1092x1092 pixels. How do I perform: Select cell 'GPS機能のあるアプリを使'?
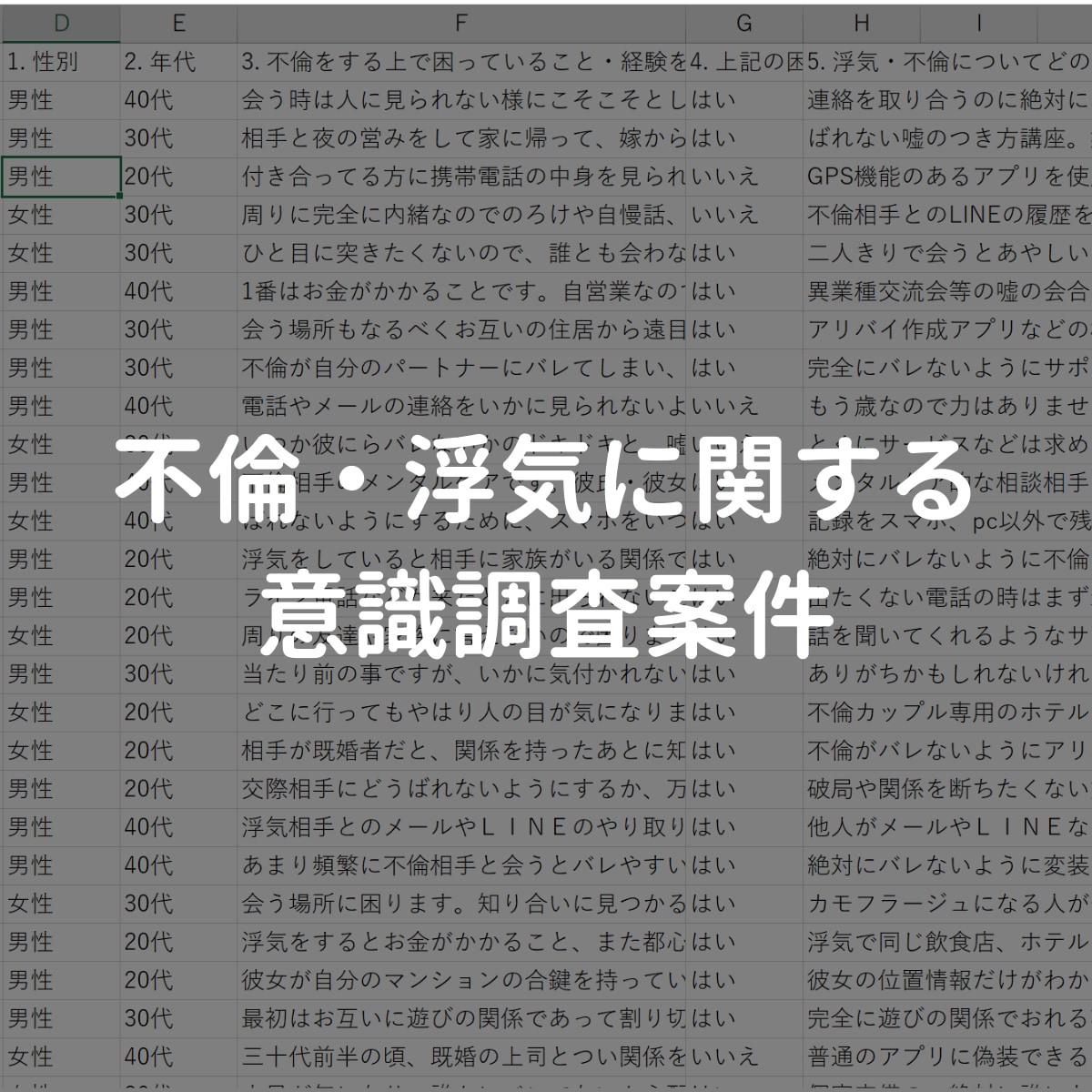click(948, 177)
